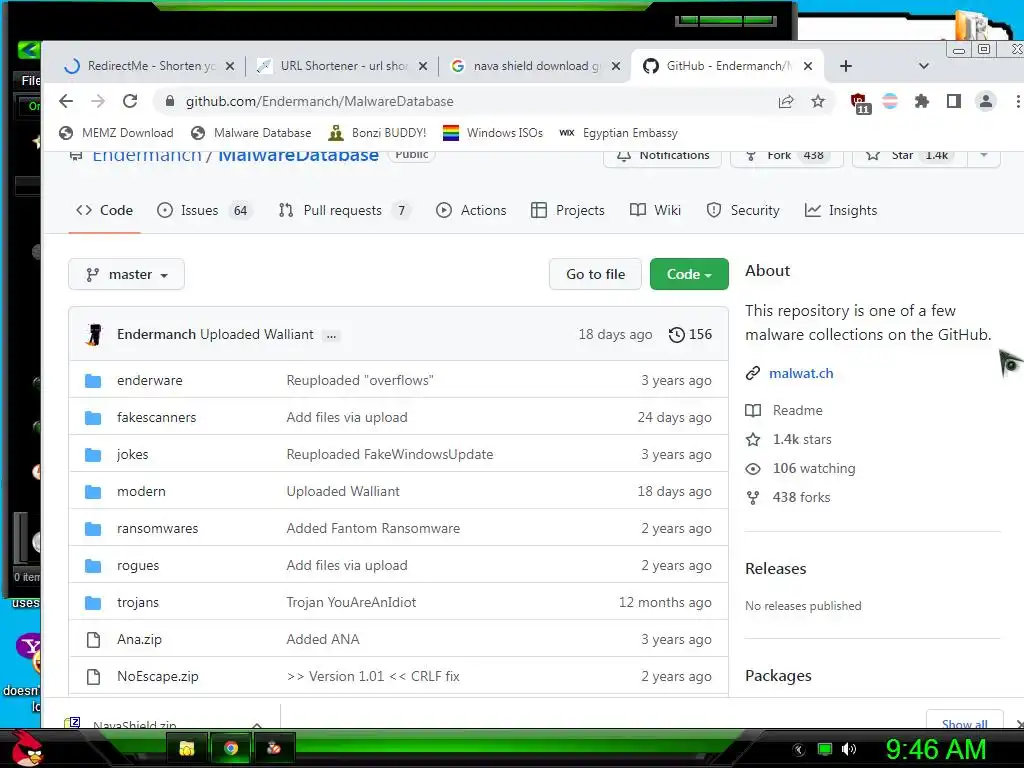This screenshot has height=768, width=1024.
Task: Open the Extensions puzzle icon
Action: [x=921, y=101]
